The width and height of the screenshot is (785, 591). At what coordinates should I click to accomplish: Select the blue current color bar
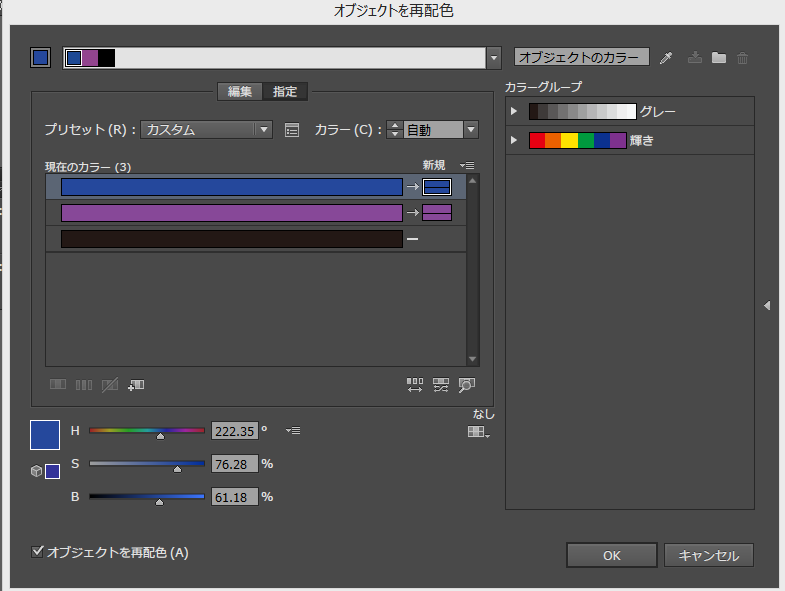pyautogui.click(x=232, y=187)
